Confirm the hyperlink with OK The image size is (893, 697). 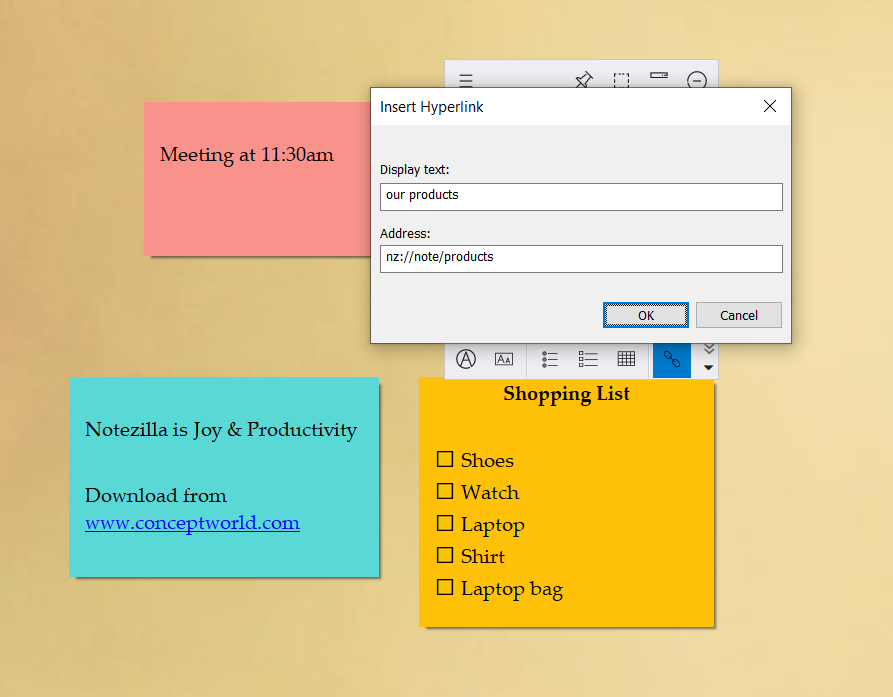[x=645, y=314]
